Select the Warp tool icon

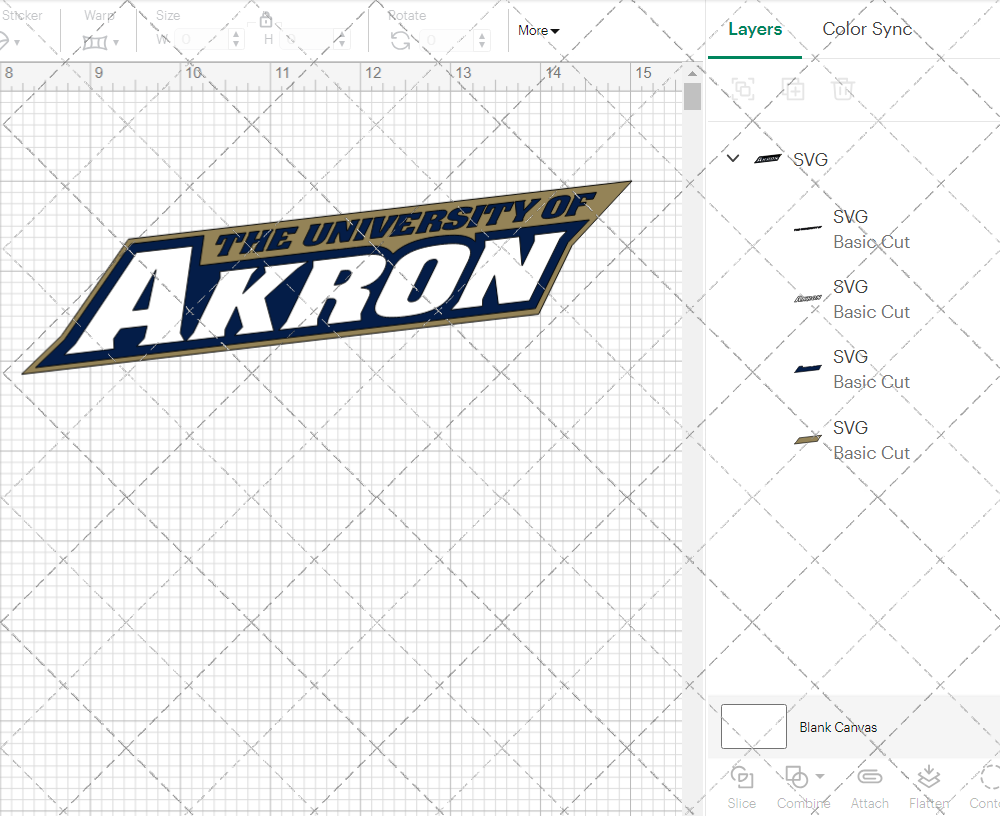click(97, 42)
